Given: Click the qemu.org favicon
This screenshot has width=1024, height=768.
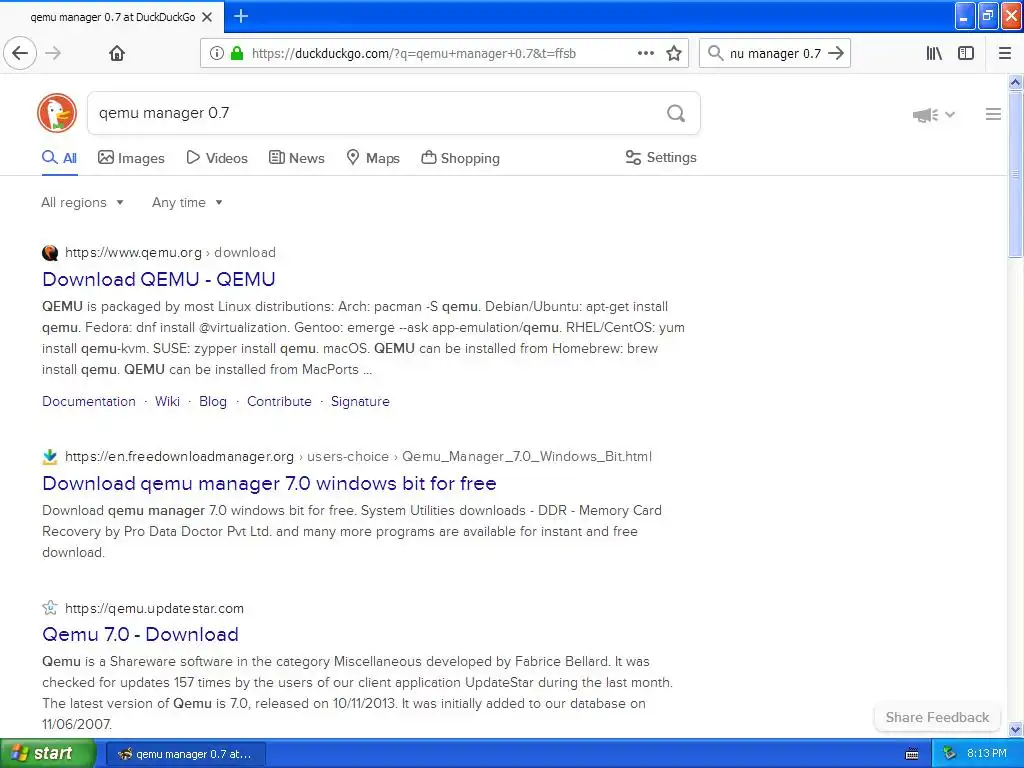Looking at the screenshot, I should tap(50, 253).
